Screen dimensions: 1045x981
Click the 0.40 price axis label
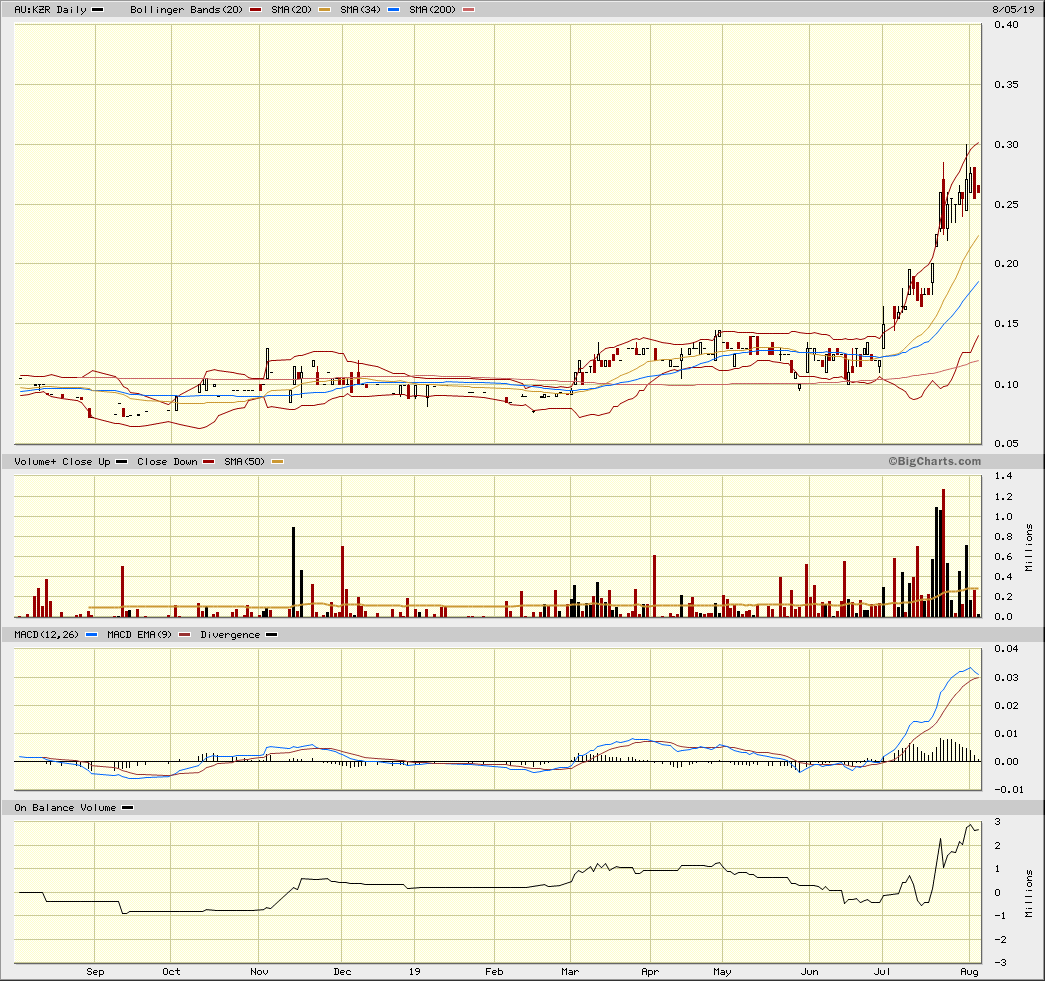[x=1006, y=25]
